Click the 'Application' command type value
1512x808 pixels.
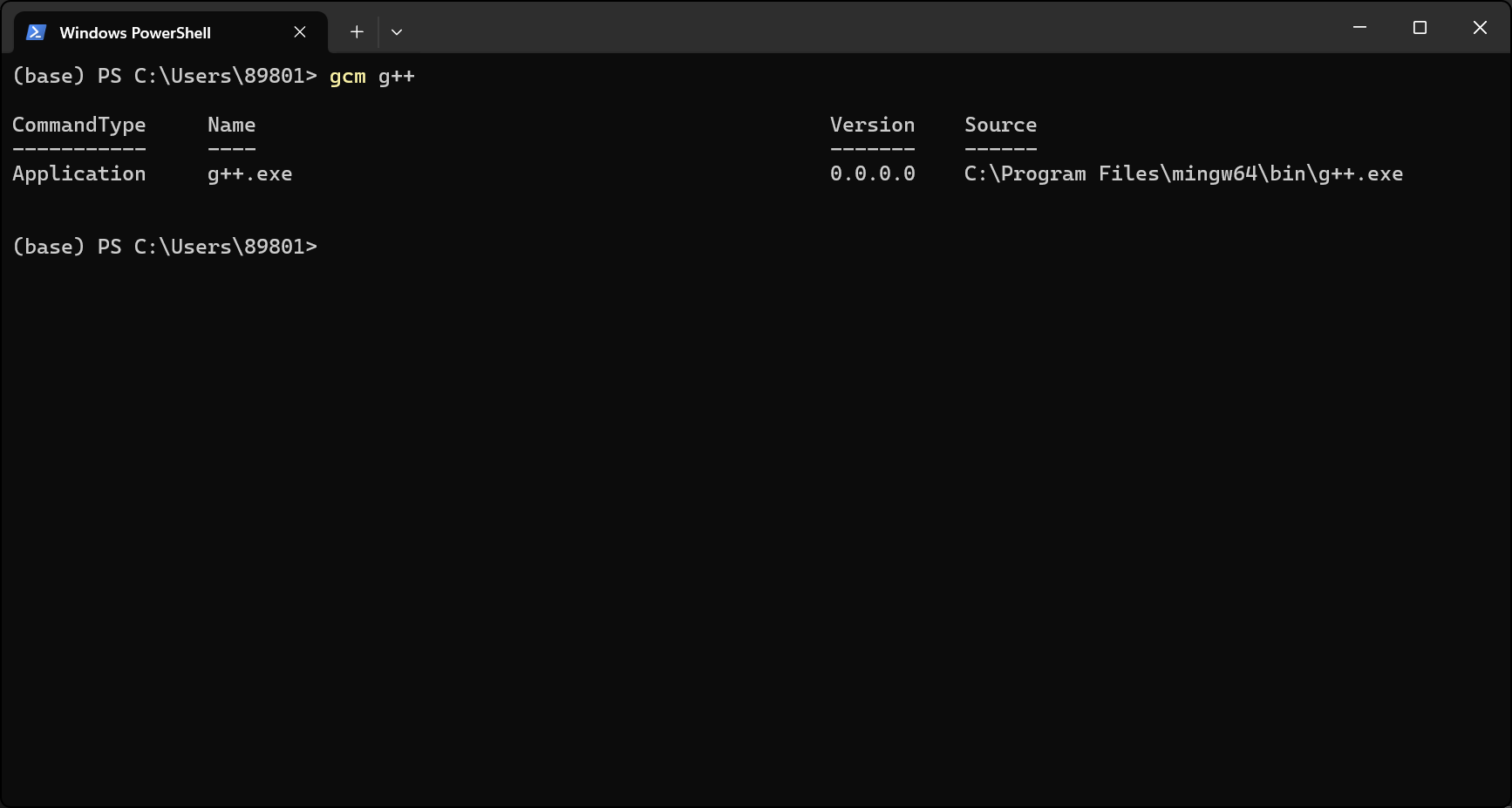click(79, 174)
